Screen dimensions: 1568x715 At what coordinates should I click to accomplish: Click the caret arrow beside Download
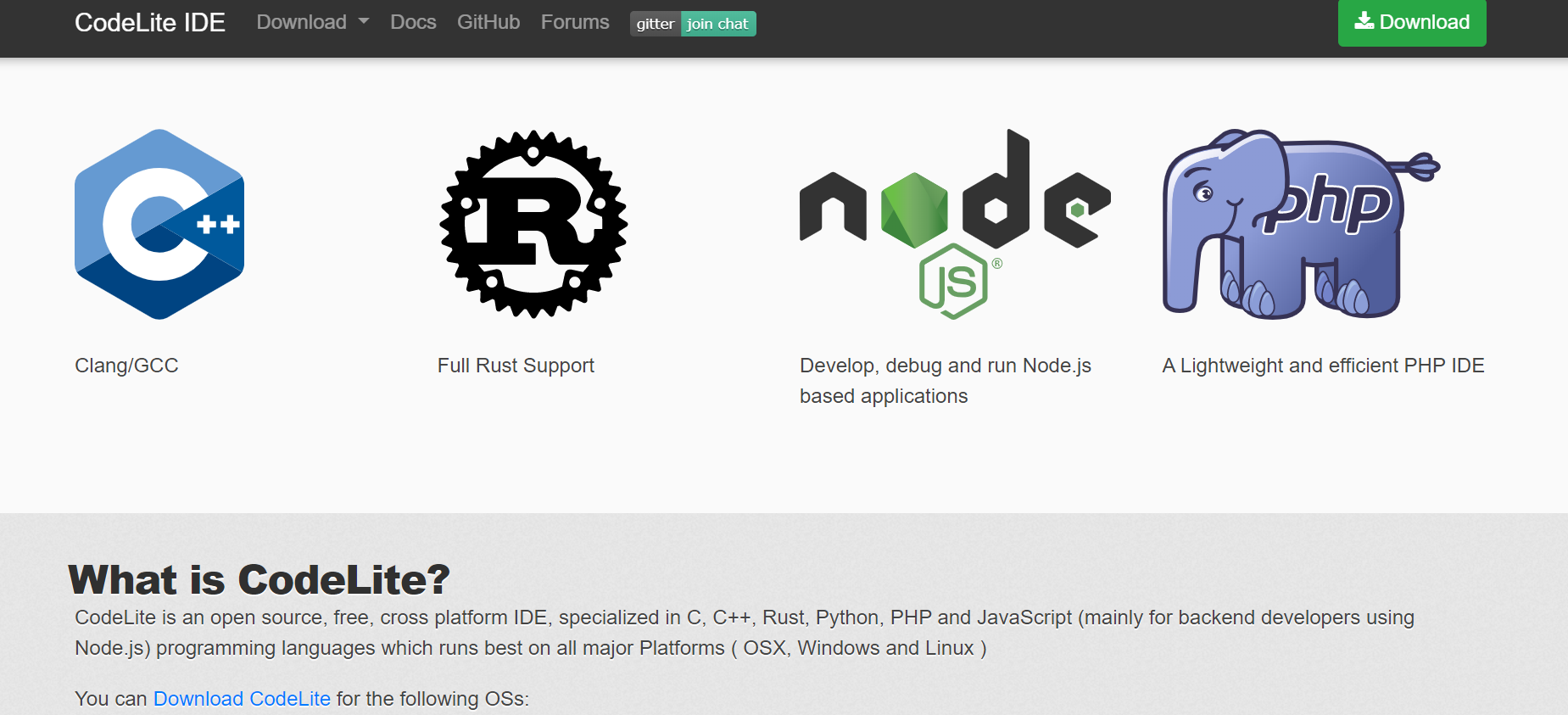point(364,22)
